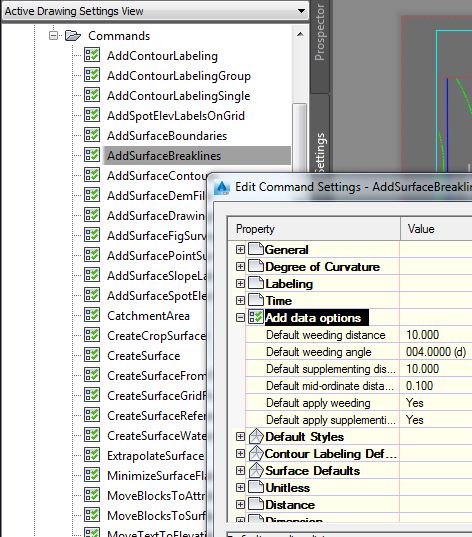Select the AddContourLabelingGroup tree item
Image resolution: width=472 pixels, height=537 pixels.
click(x=179, y=76)
